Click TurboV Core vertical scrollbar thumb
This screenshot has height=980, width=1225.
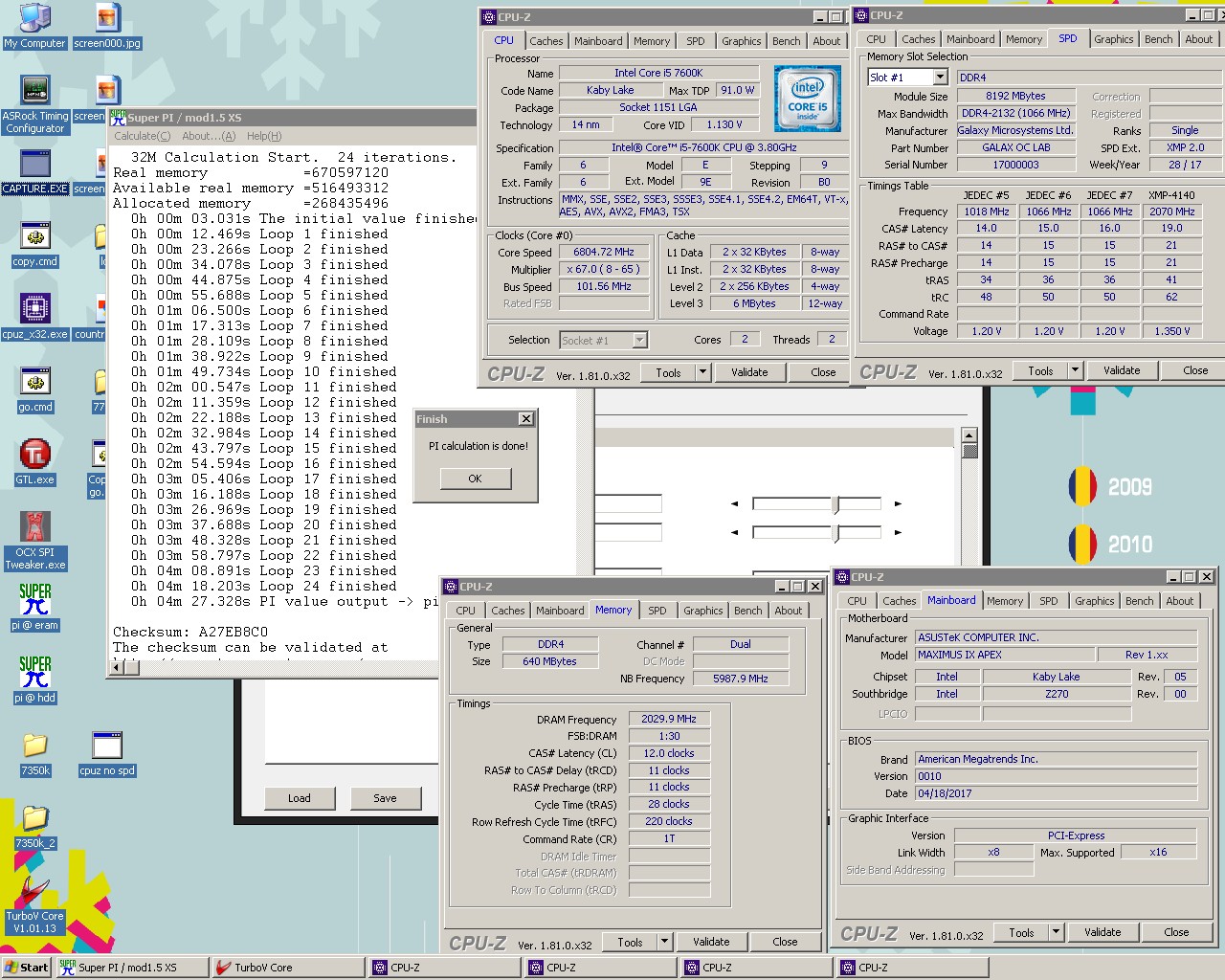point(970,452)
